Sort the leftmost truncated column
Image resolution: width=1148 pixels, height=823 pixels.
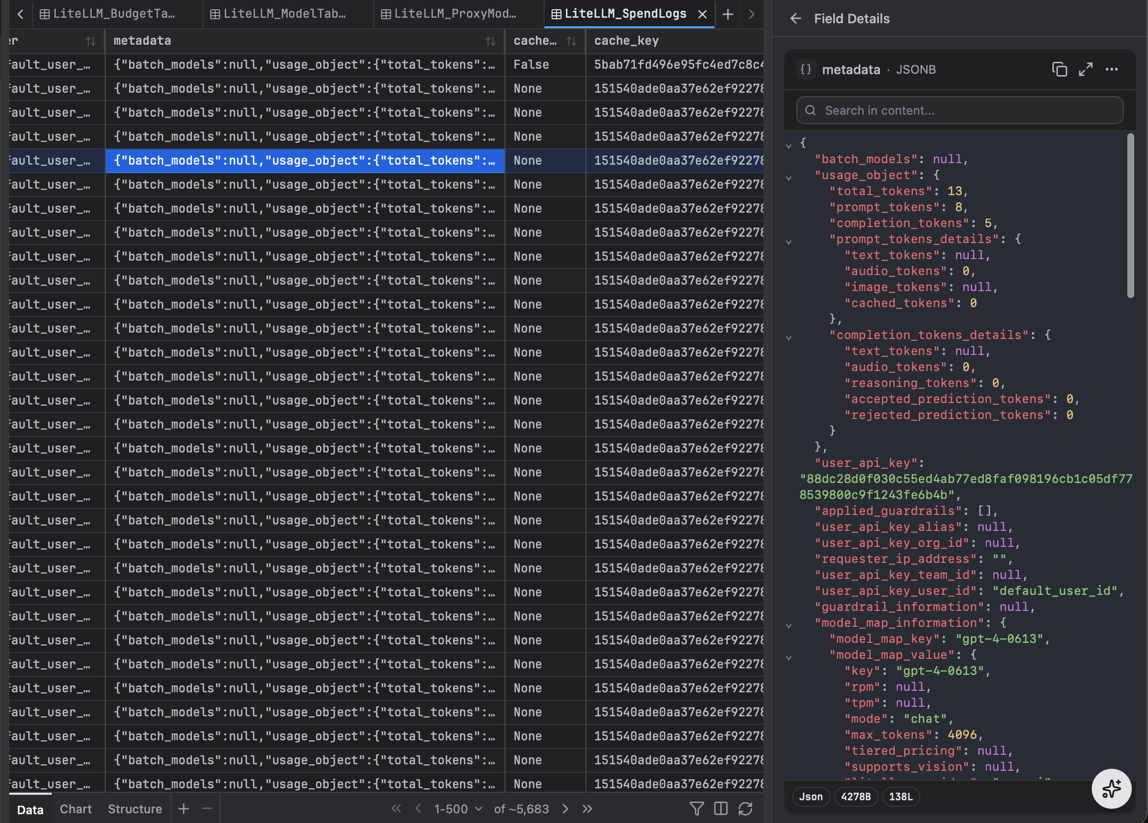pyautogui.click(x=90, y=41)
